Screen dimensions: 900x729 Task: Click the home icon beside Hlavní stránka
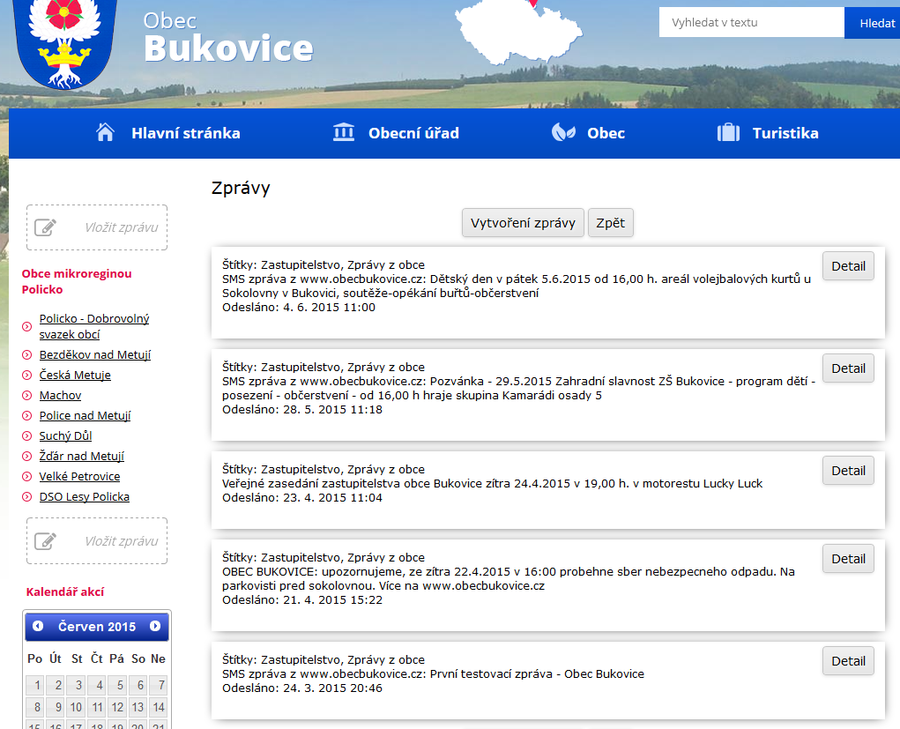105,133
